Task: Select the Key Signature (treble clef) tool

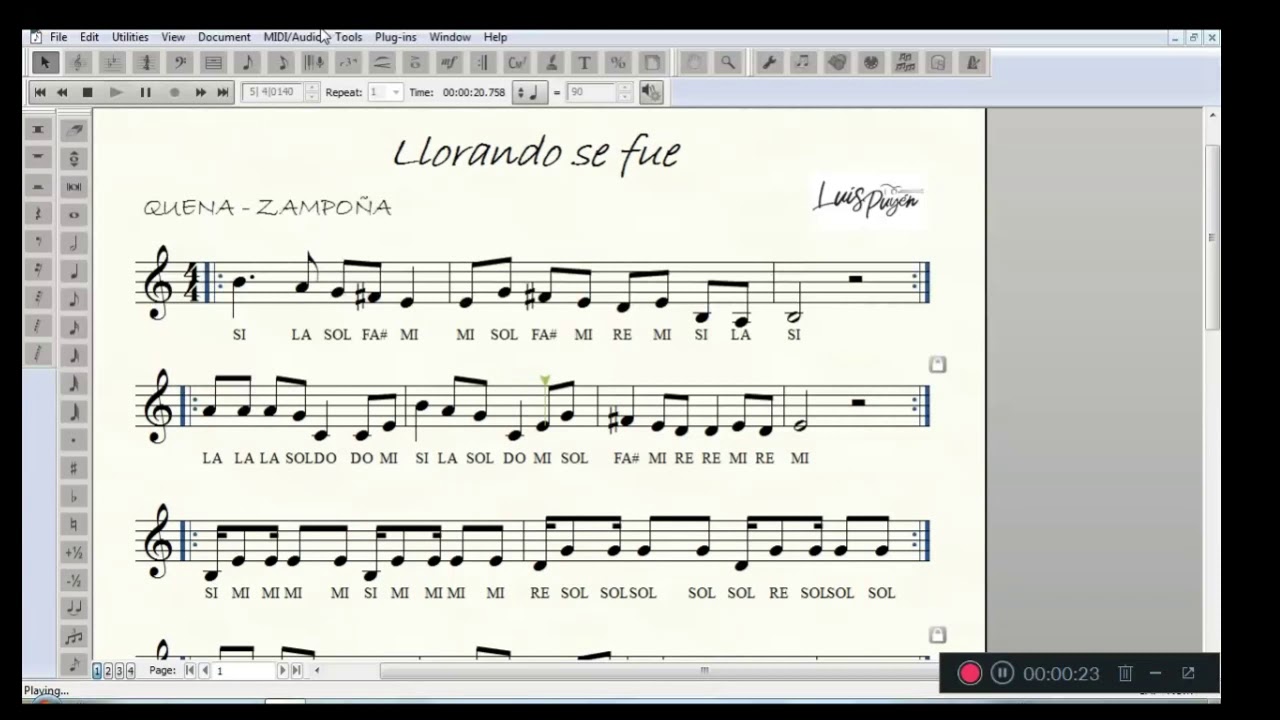Action: coord(79,63)
